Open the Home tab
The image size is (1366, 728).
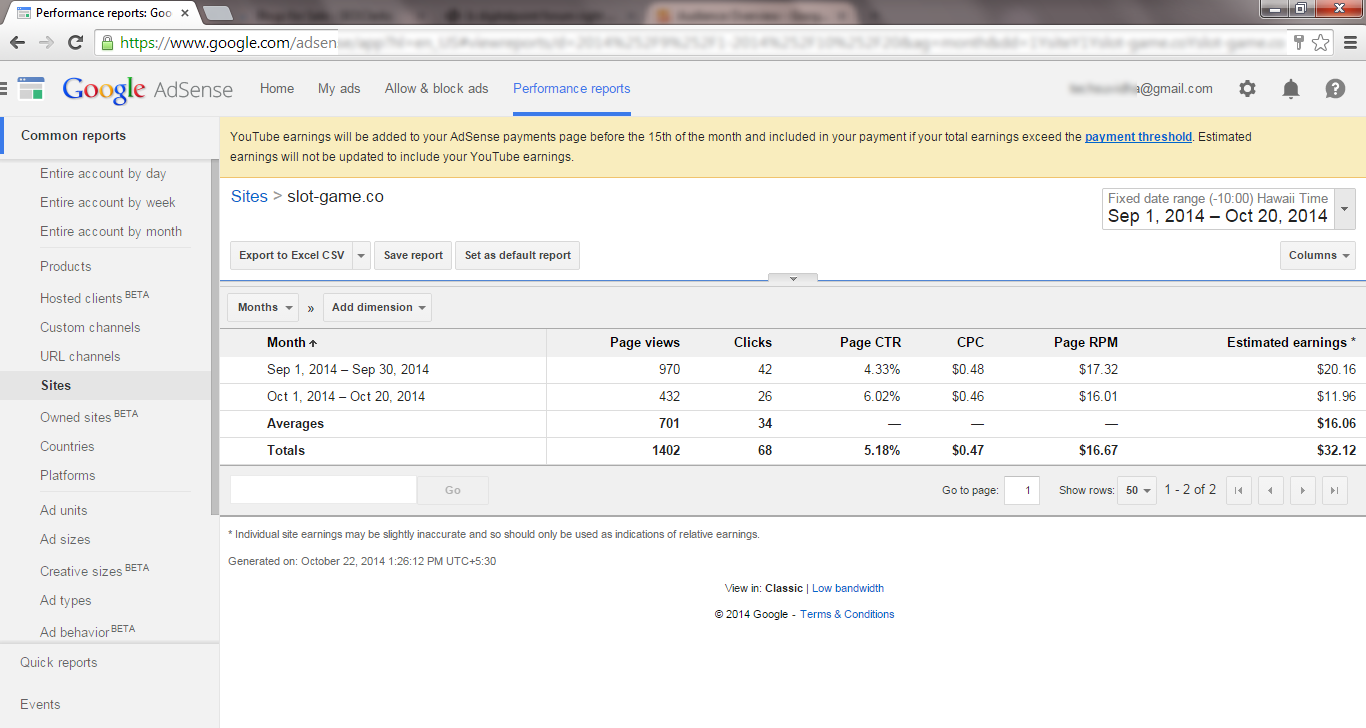[277, 89]
